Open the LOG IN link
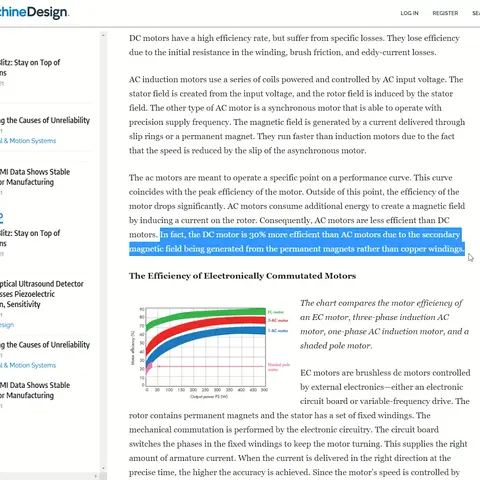 pyautogui.click(x=409, y=13)
